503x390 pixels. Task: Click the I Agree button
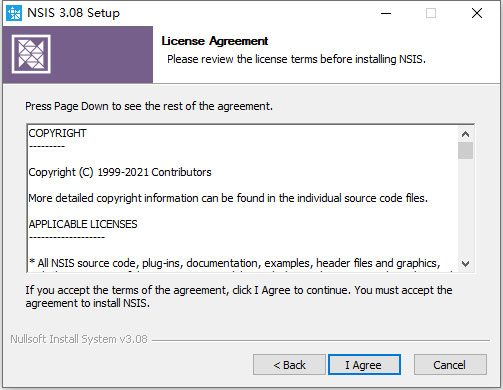[x=364, y=365]
